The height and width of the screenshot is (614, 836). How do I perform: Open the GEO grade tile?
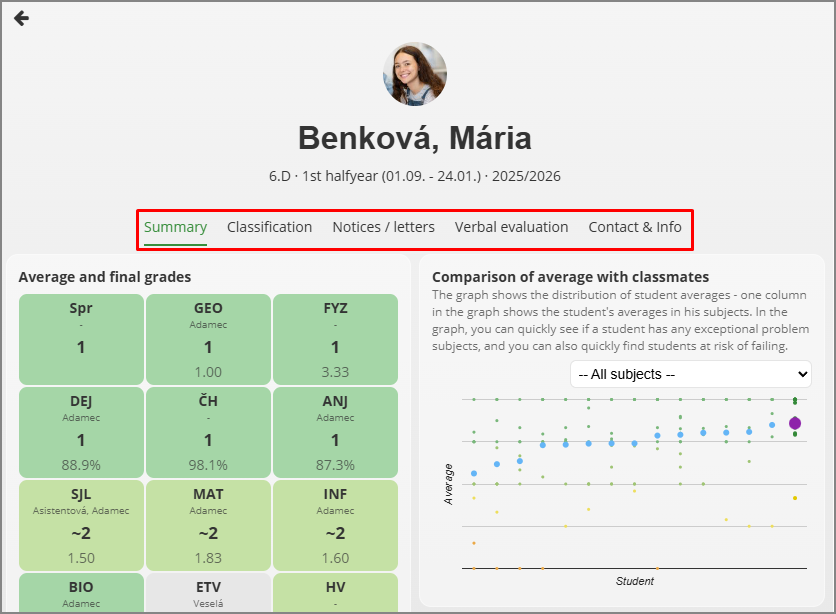[208, 338]
